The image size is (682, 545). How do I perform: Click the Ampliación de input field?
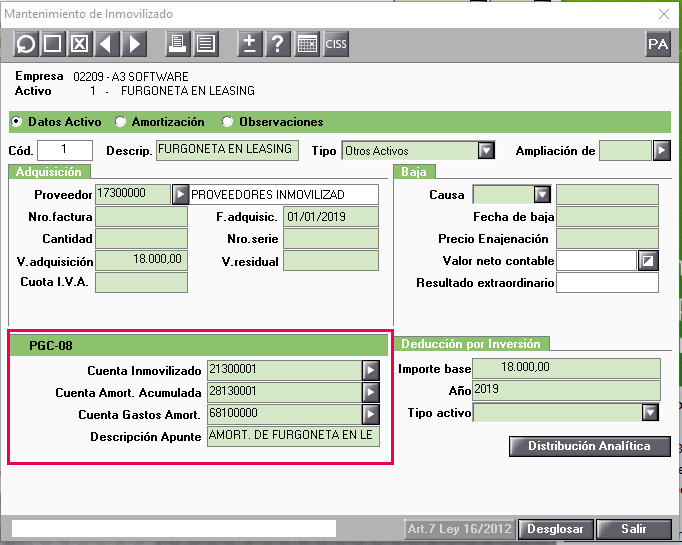coord(625,151)
